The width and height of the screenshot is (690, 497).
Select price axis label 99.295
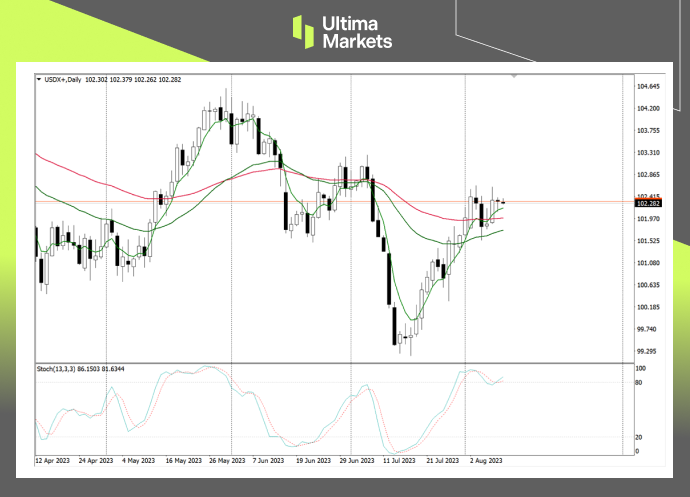tap(646, 351)
